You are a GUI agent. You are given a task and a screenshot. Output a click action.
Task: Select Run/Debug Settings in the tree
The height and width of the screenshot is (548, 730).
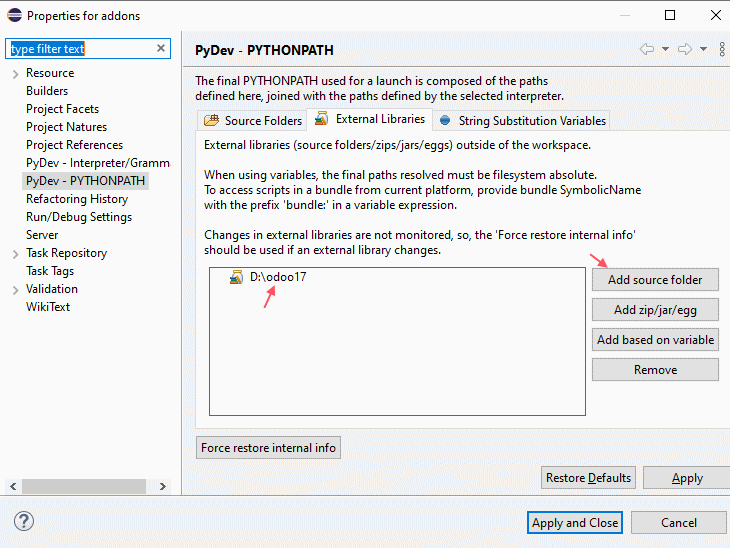pos(79,217)
